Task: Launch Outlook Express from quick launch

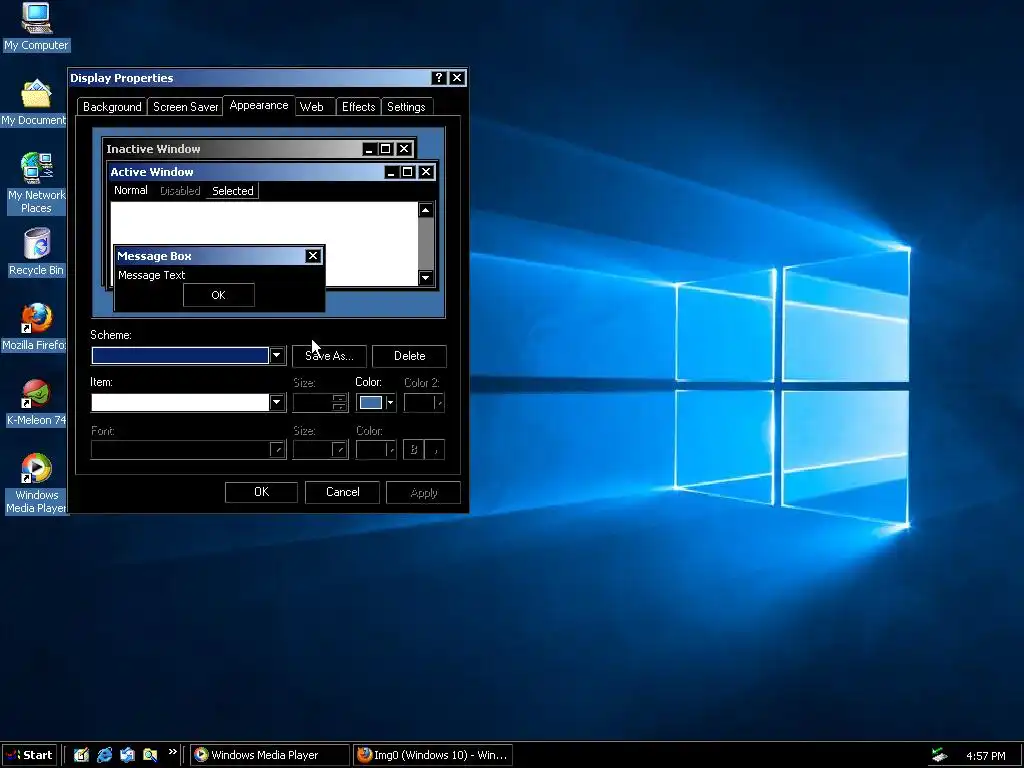Action: 127,755
